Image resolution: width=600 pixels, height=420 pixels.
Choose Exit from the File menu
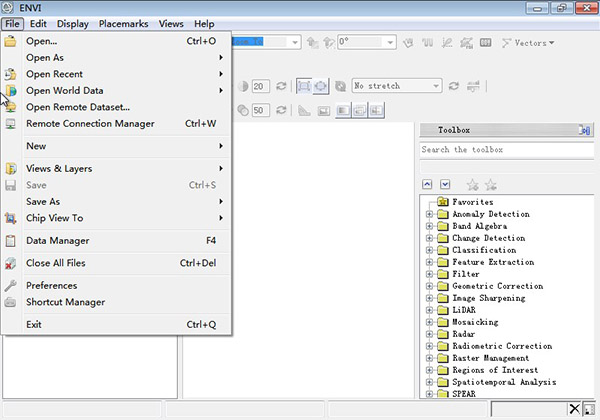(x=117, y=325)
